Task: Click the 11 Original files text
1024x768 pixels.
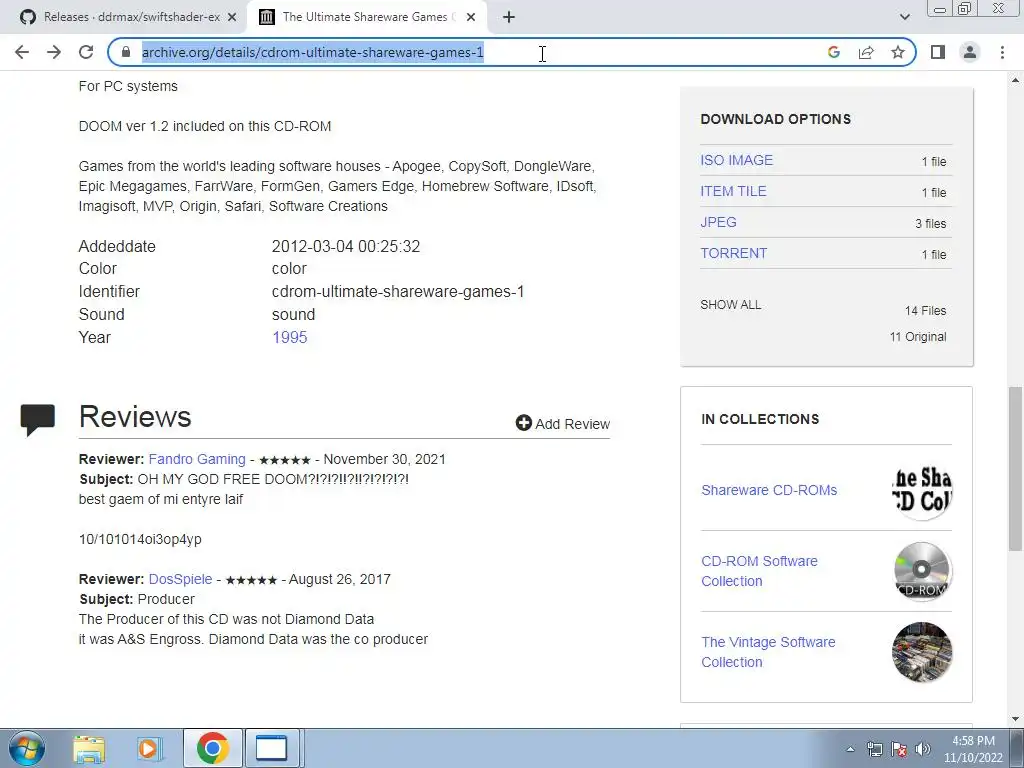Action: (918, 337)
